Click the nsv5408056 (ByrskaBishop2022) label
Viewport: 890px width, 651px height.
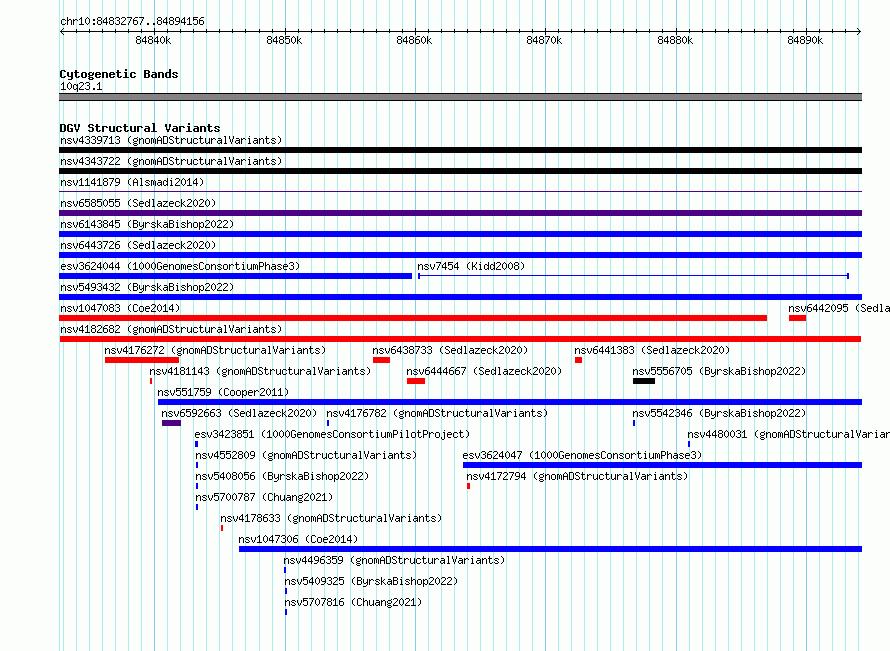282,476
